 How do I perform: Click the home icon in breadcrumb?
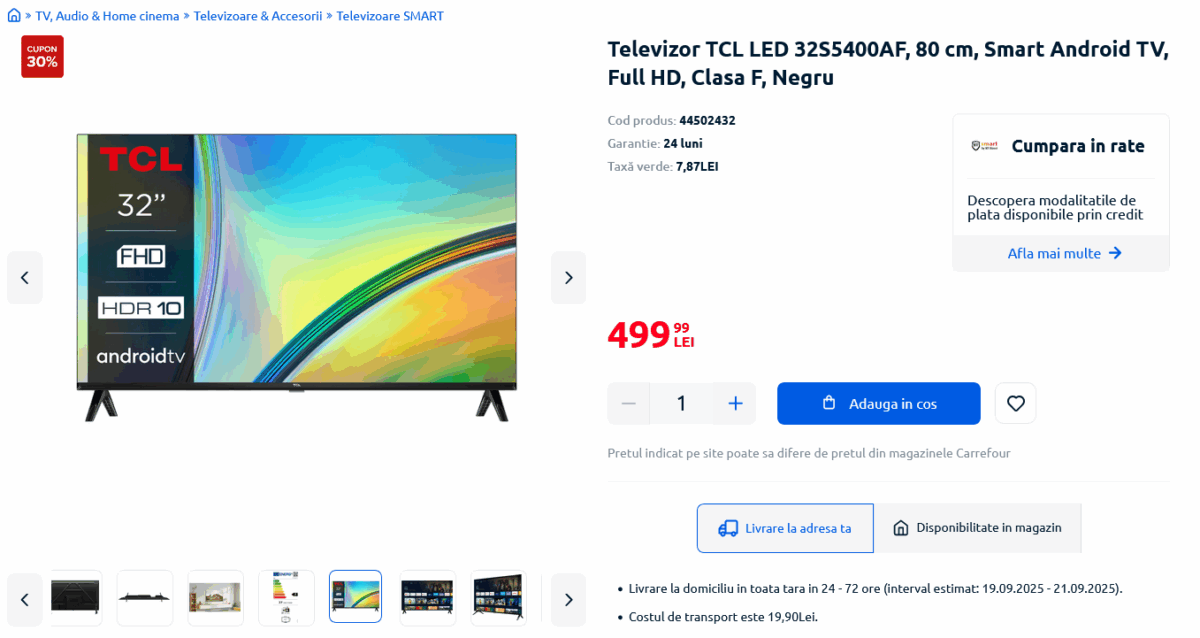coord(14,16)
